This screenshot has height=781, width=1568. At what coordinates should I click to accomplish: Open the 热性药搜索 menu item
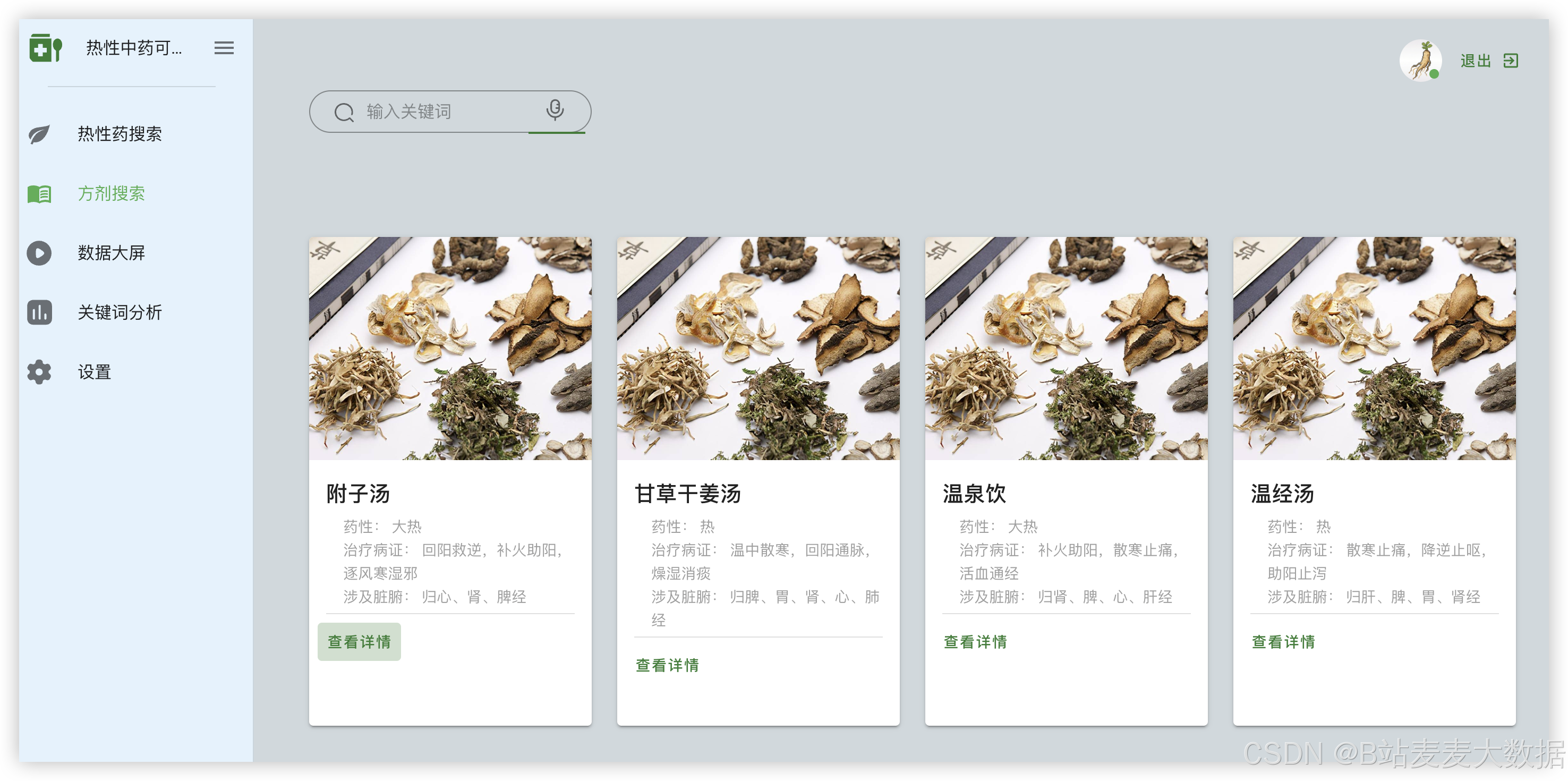point(120,134)
